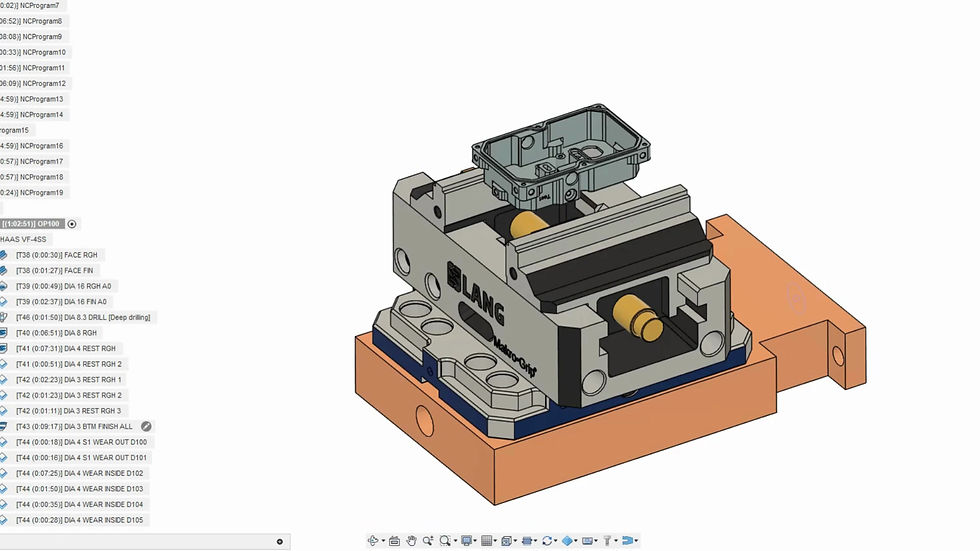Click the gray flashlight-shaped icon
Image resolution: width=980 pixels, height=551 pixels.
(606, 540)
